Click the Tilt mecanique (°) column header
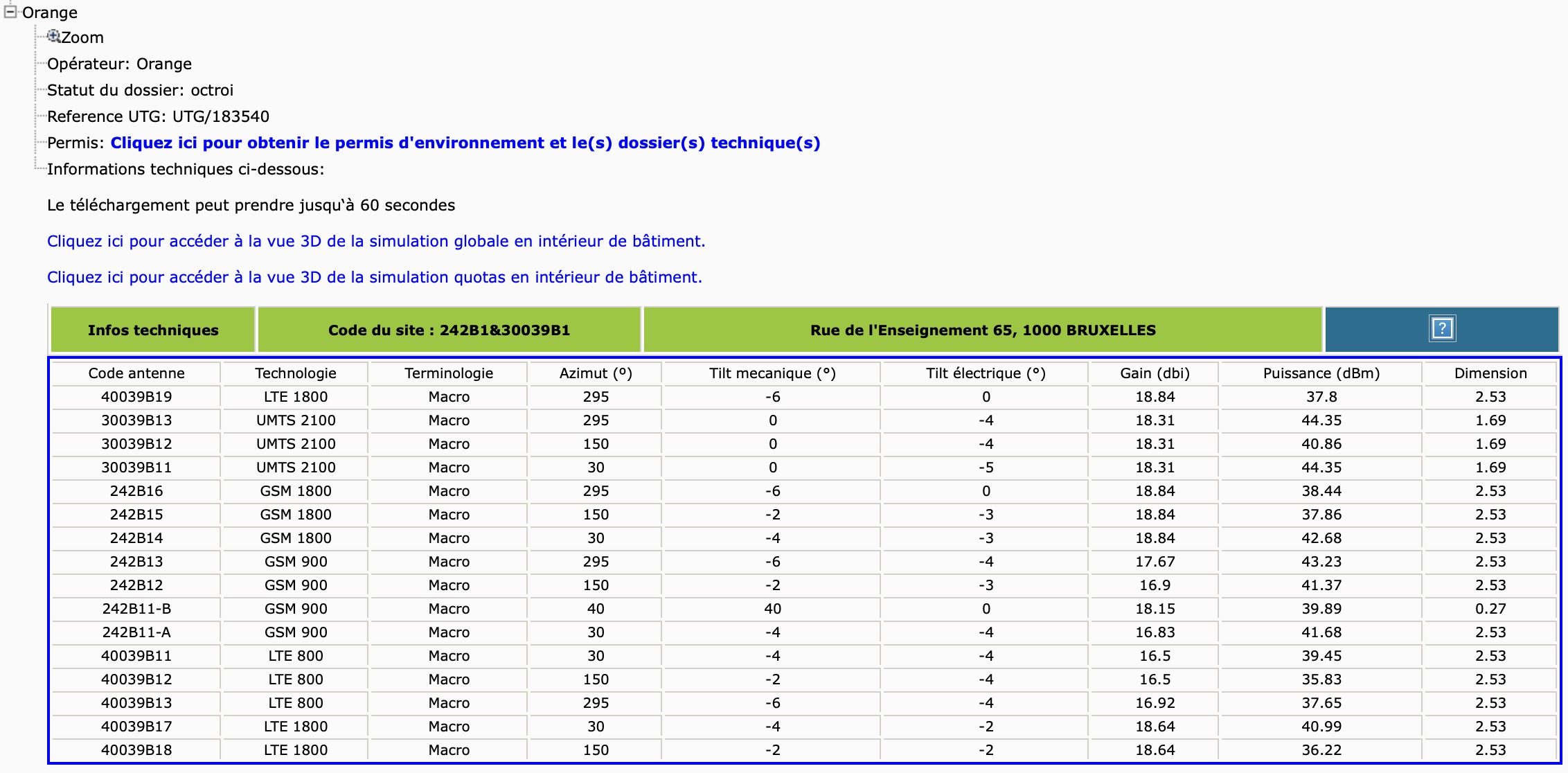The image size is (1568, 773). 772,373
